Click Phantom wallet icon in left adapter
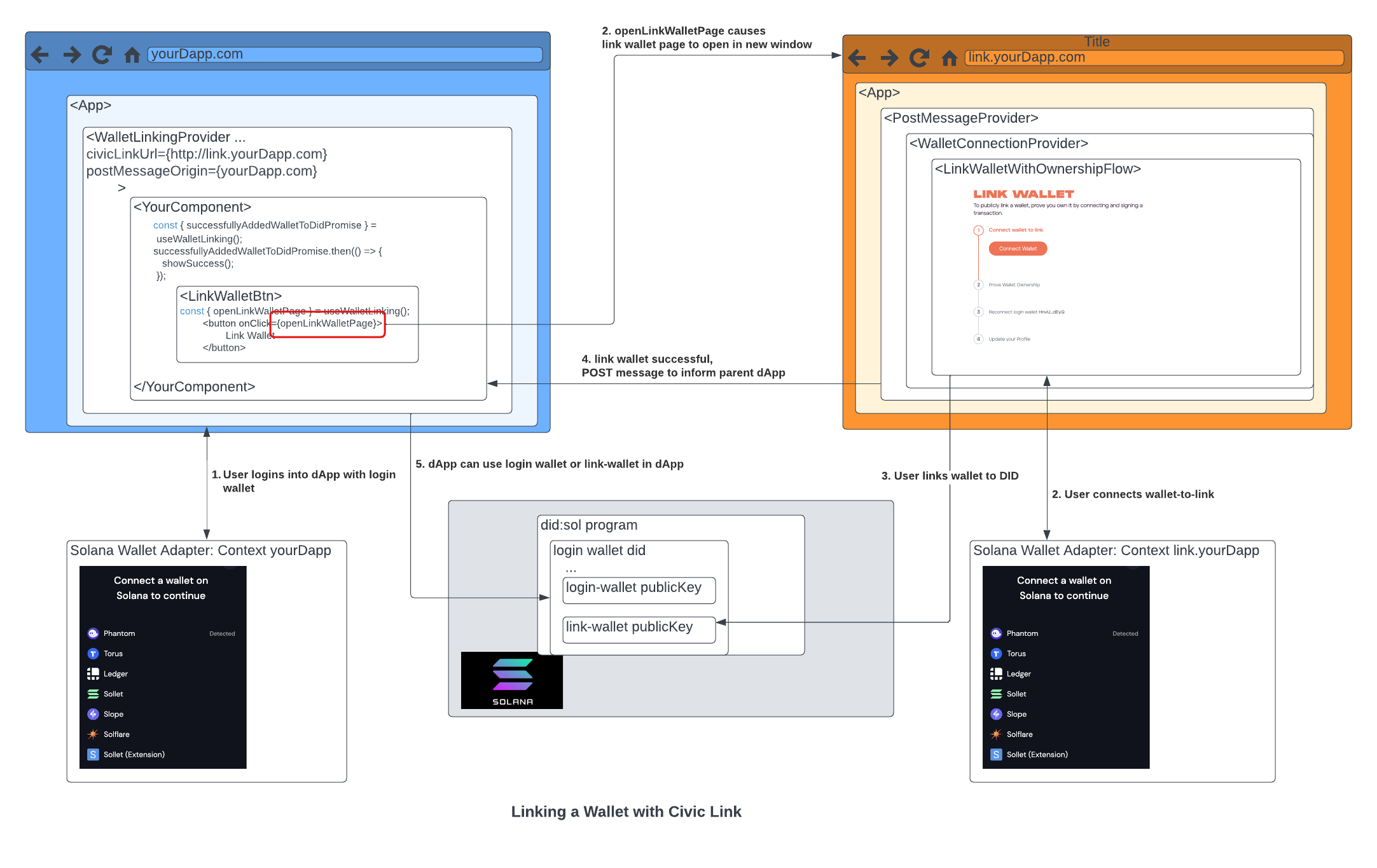 tap(93, 633)
